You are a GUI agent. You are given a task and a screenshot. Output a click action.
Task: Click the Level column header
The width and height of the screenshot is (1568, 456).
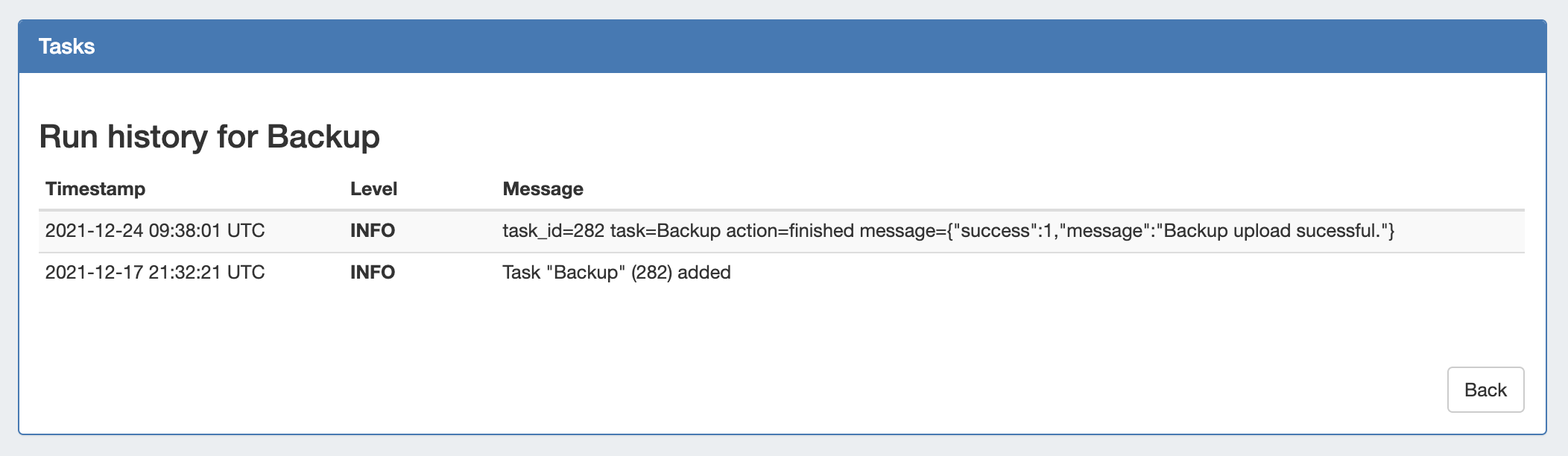[x=373, y=189]
